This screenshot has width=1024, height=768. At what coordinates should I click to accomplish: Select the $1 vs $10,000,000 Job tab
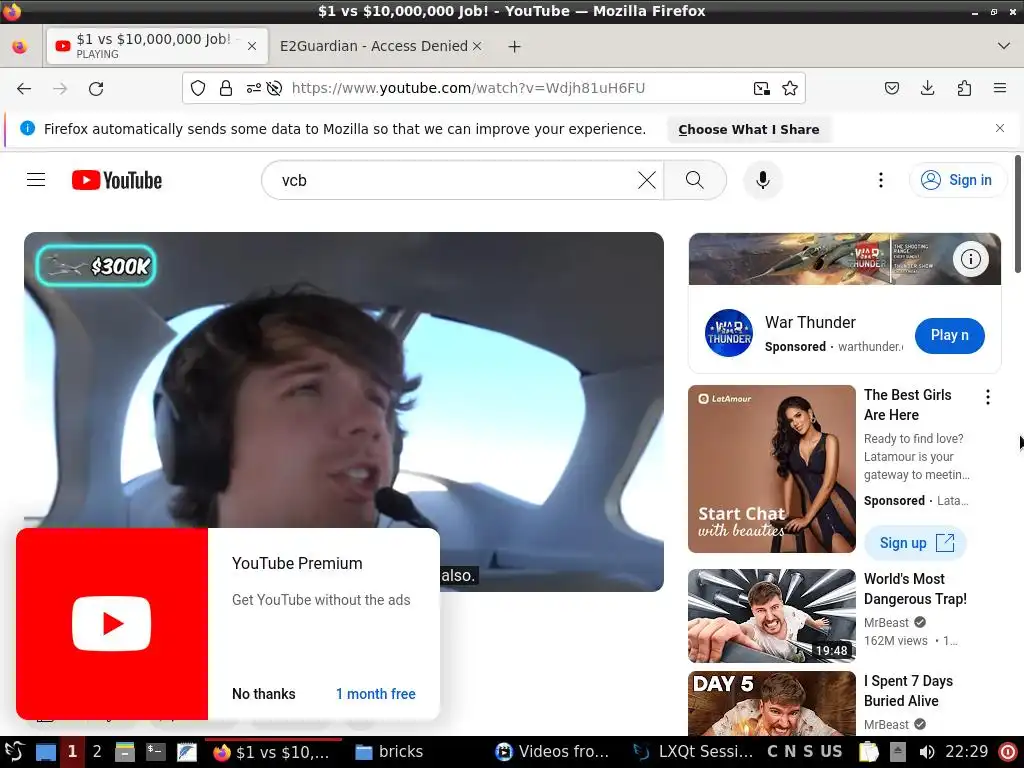click(x=153, y=46)
